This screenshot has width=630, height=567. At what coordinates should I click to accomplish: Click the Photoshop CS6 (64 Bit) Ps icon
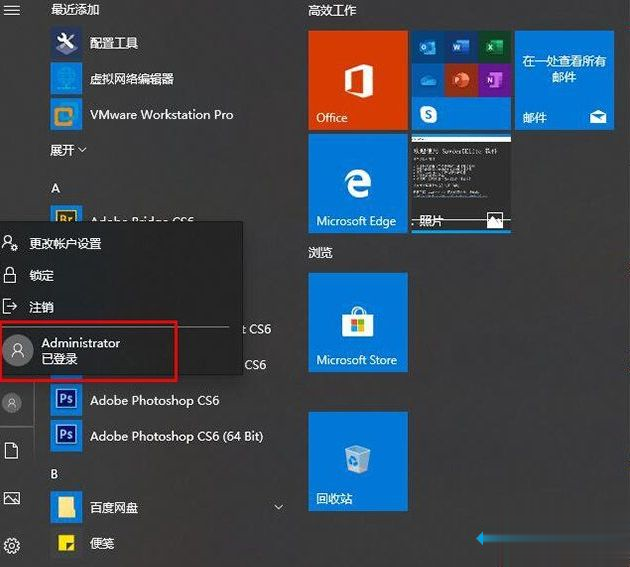click(x=66, y=436)
